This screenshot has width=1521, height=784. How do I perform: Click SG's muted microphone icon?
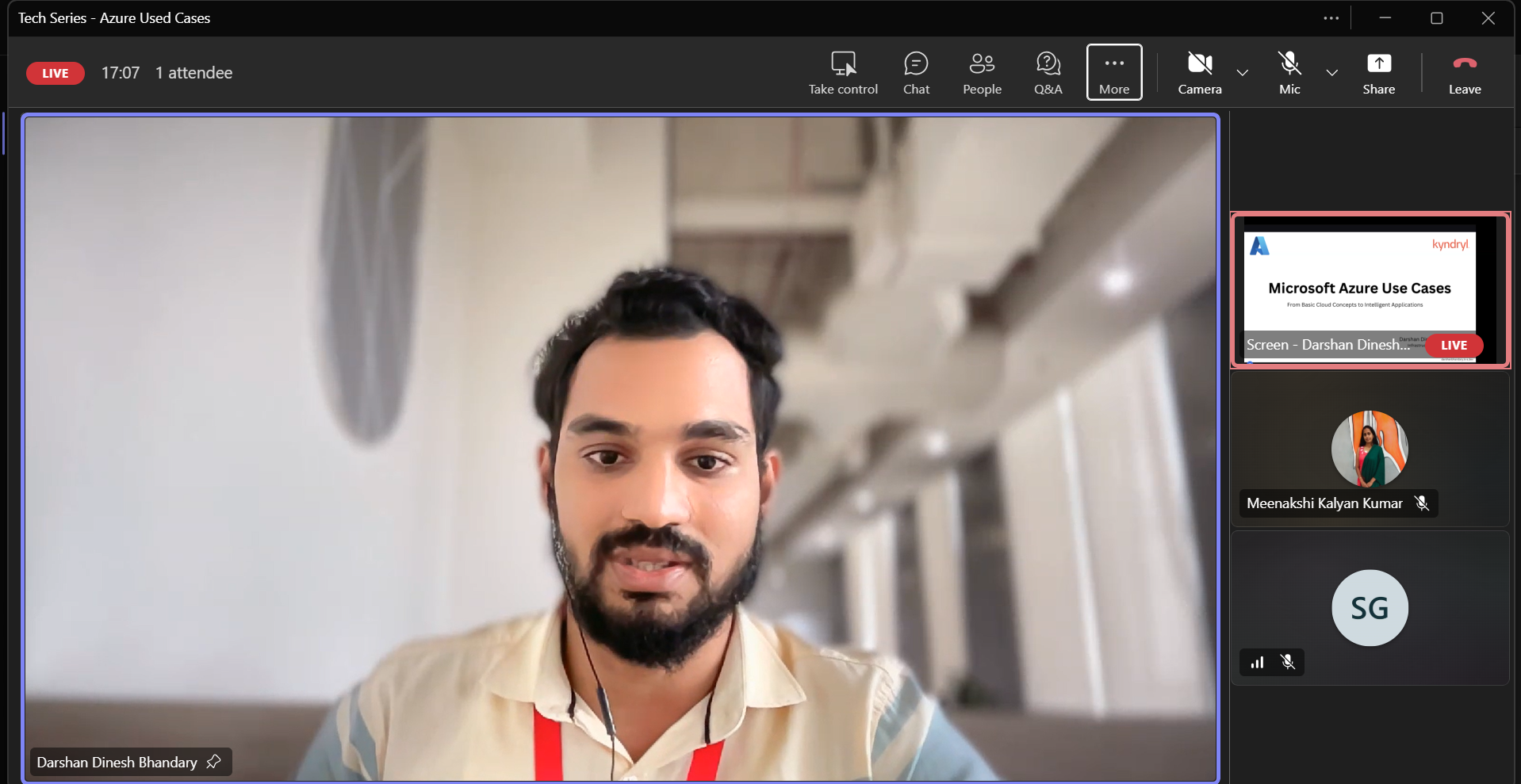1288,662
